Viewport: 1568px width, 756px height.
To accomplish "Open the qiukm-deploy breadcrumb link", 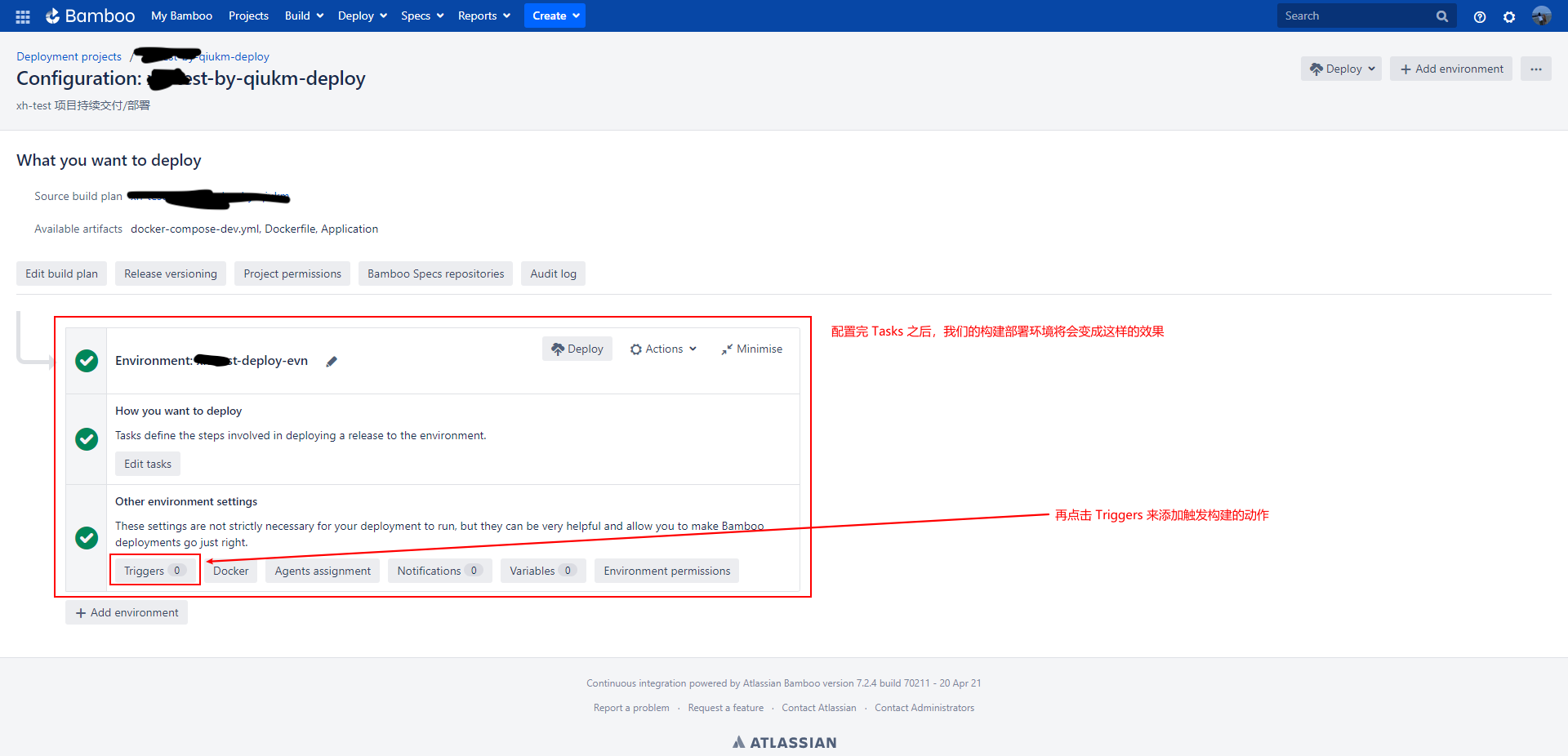I will 203,56.
